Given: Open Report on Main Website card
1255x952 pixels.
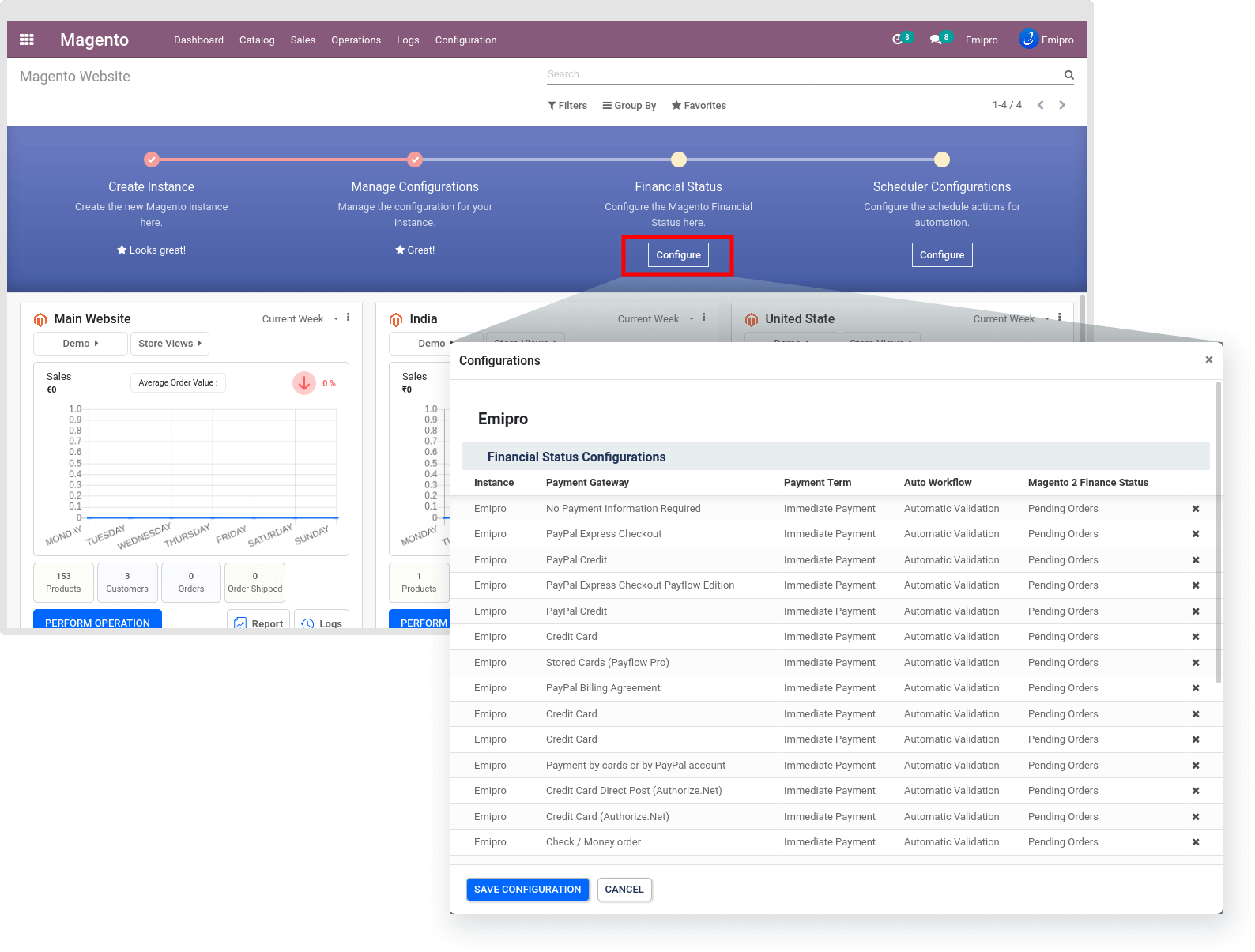Looking at the screenshot, I should (258, 621).
